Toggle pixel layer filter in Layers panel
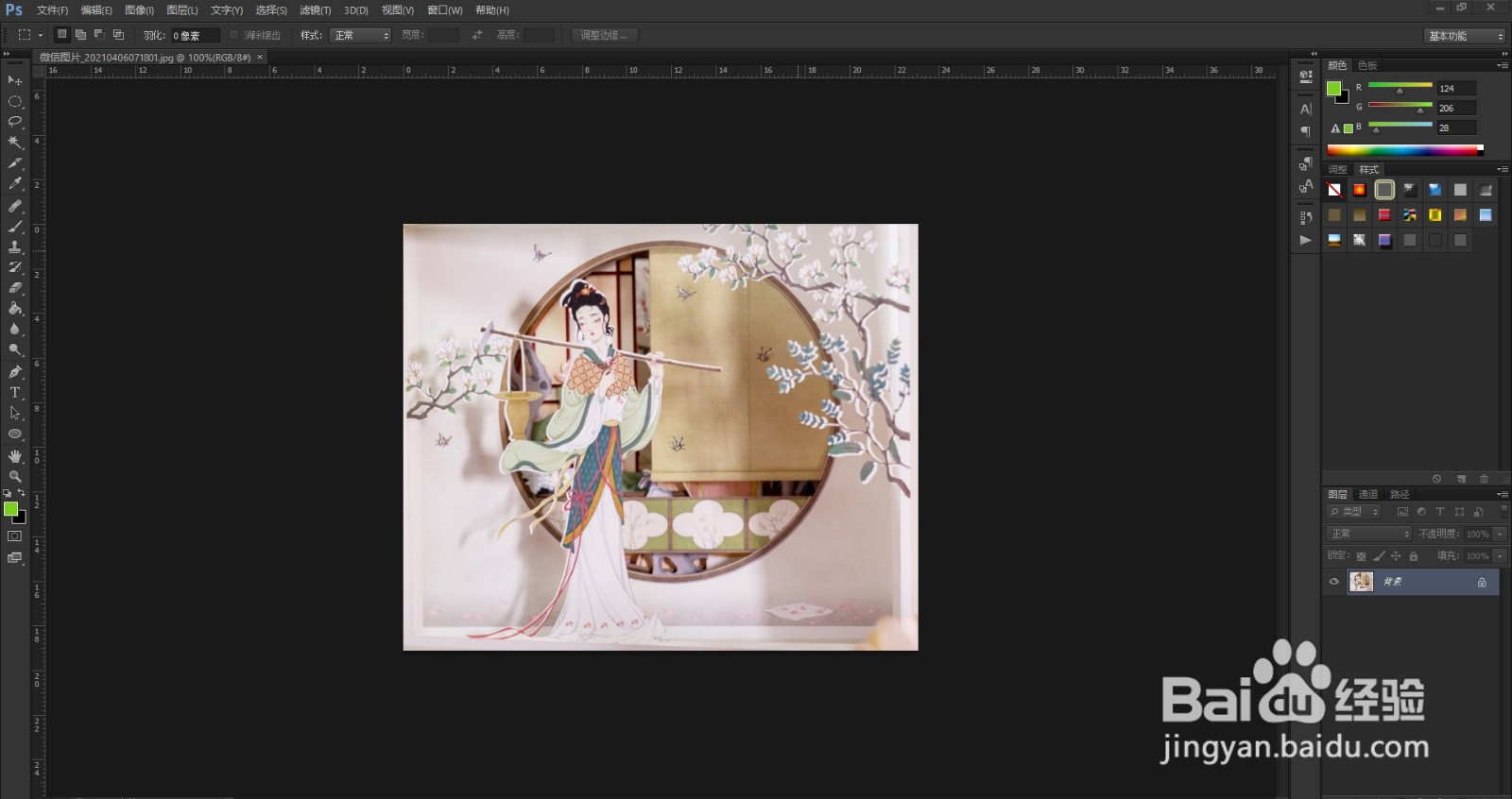Viewport: 1512px width, 799px height. point(1402,512)
